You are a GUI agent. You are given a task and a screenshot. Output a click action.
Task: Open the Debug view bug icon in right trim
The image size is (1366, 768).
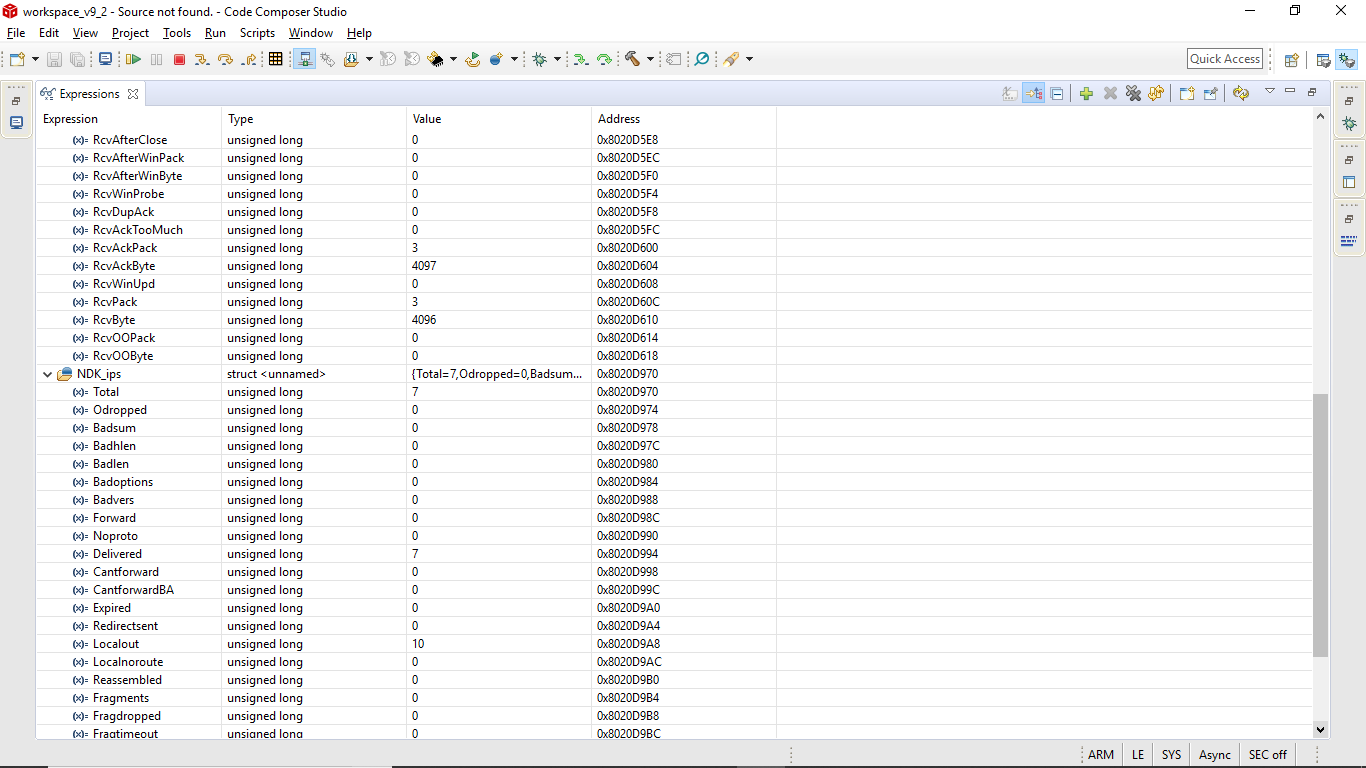tap(1350, 124)
